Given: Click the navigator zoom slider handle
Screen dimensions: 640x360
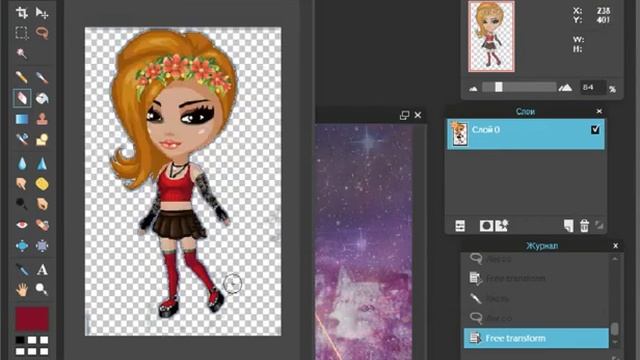Looking at the screenshot, I should [x=498, y=87].
